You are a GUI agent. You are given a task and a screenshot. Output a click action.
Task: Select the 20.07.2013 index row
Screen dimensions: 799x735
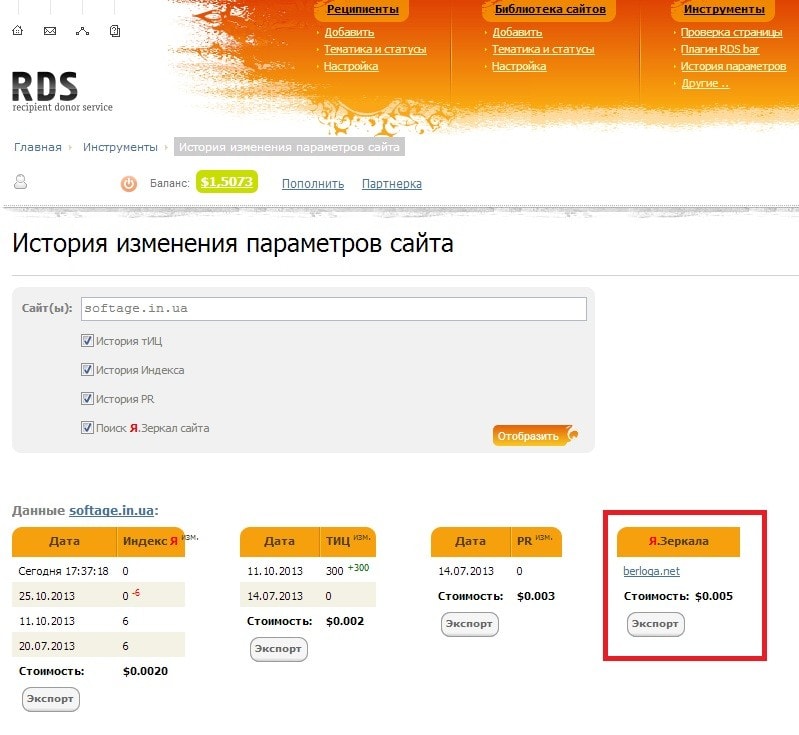98,646
